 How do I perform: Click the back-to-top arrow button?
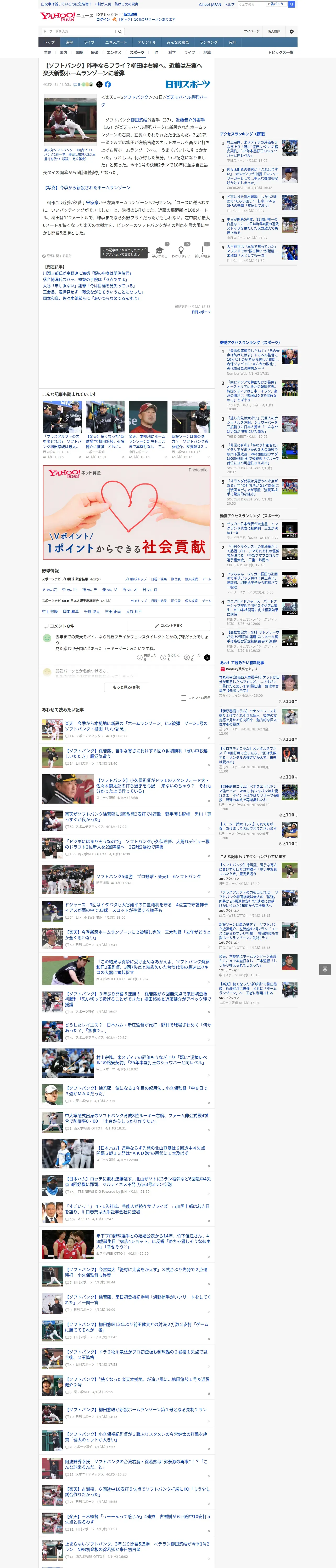[325, 969]
